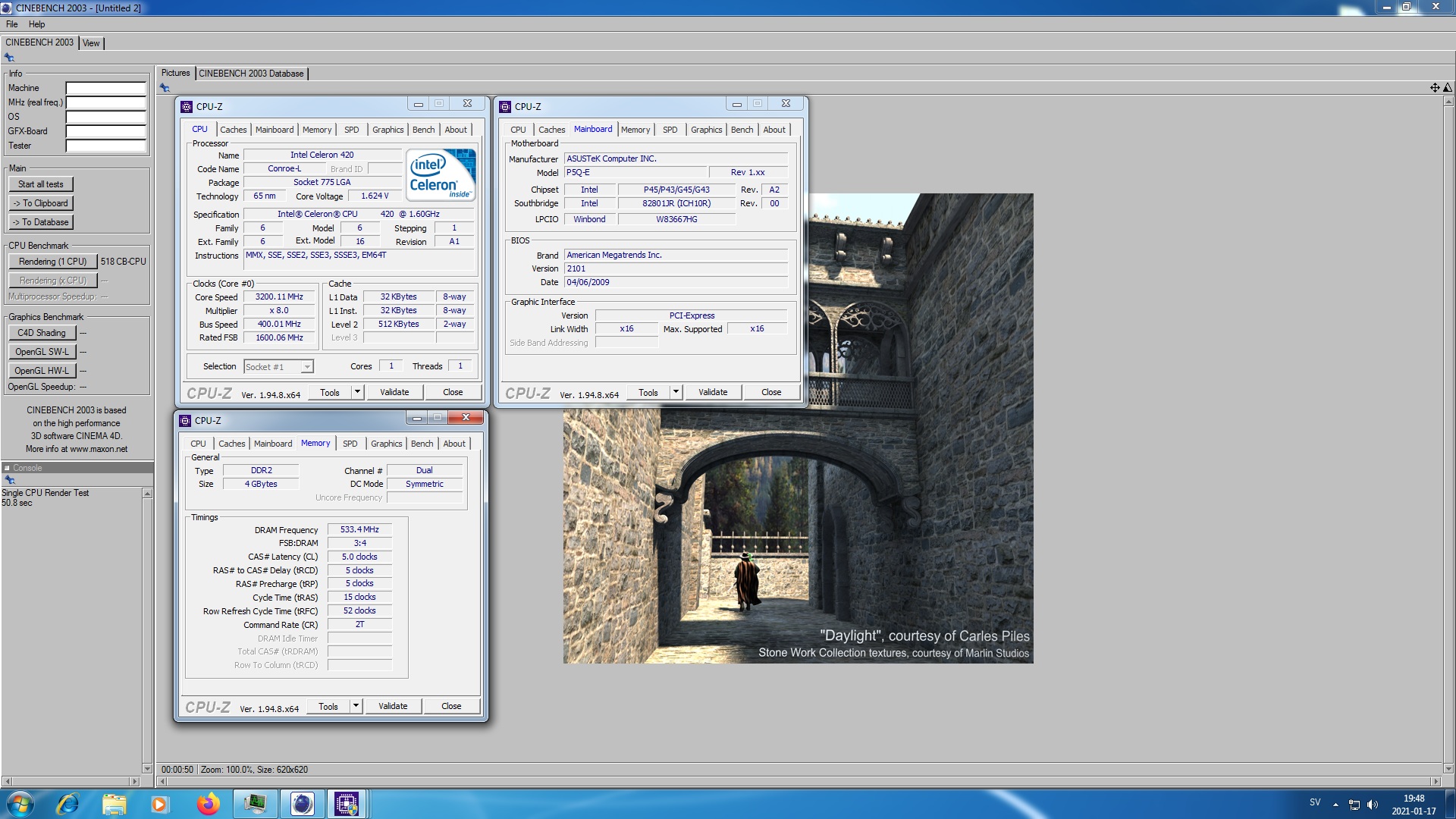Screen dimensions: 1456x819
Task: Click the OS input field
Action: click(105, 117)
